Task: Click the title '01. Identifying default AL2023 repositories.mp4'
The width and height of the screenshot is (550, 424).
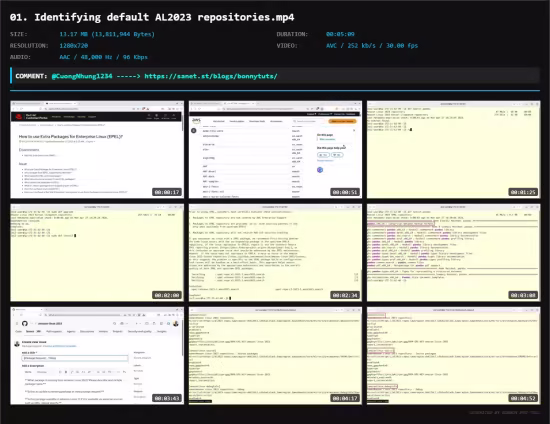Action: pos(152,17)
